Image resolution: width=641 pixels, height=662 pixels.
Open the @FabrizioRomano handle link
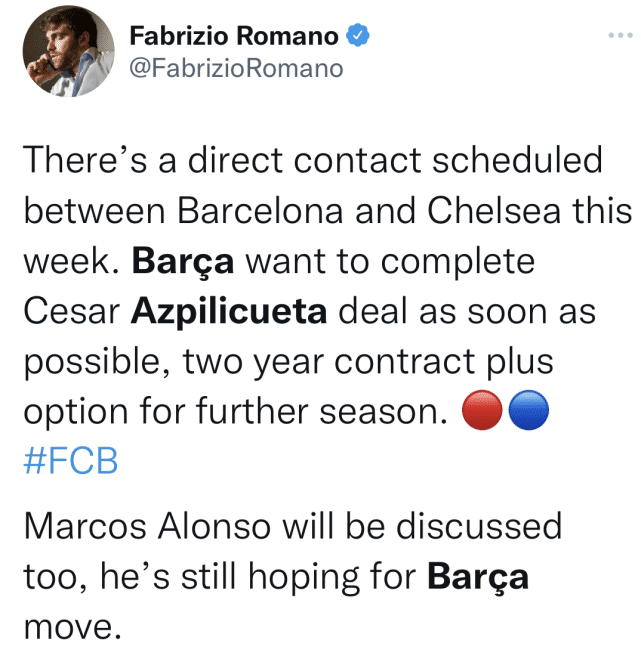(237, 68)
